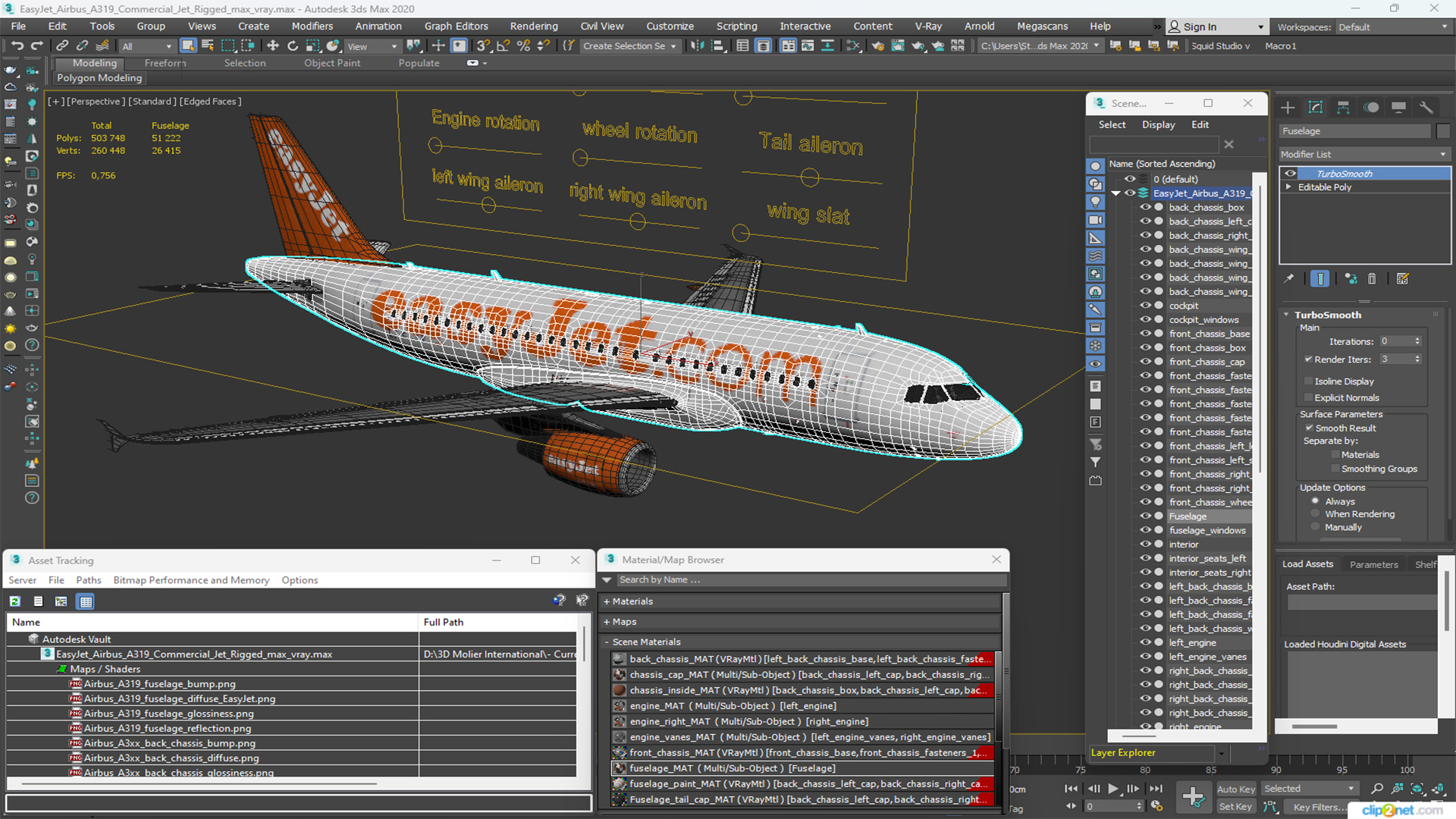Viewport: 1456px width, 819px height.
Task: Click the Editable Poly modifier icon
Action: click(x=1289, y=186)
